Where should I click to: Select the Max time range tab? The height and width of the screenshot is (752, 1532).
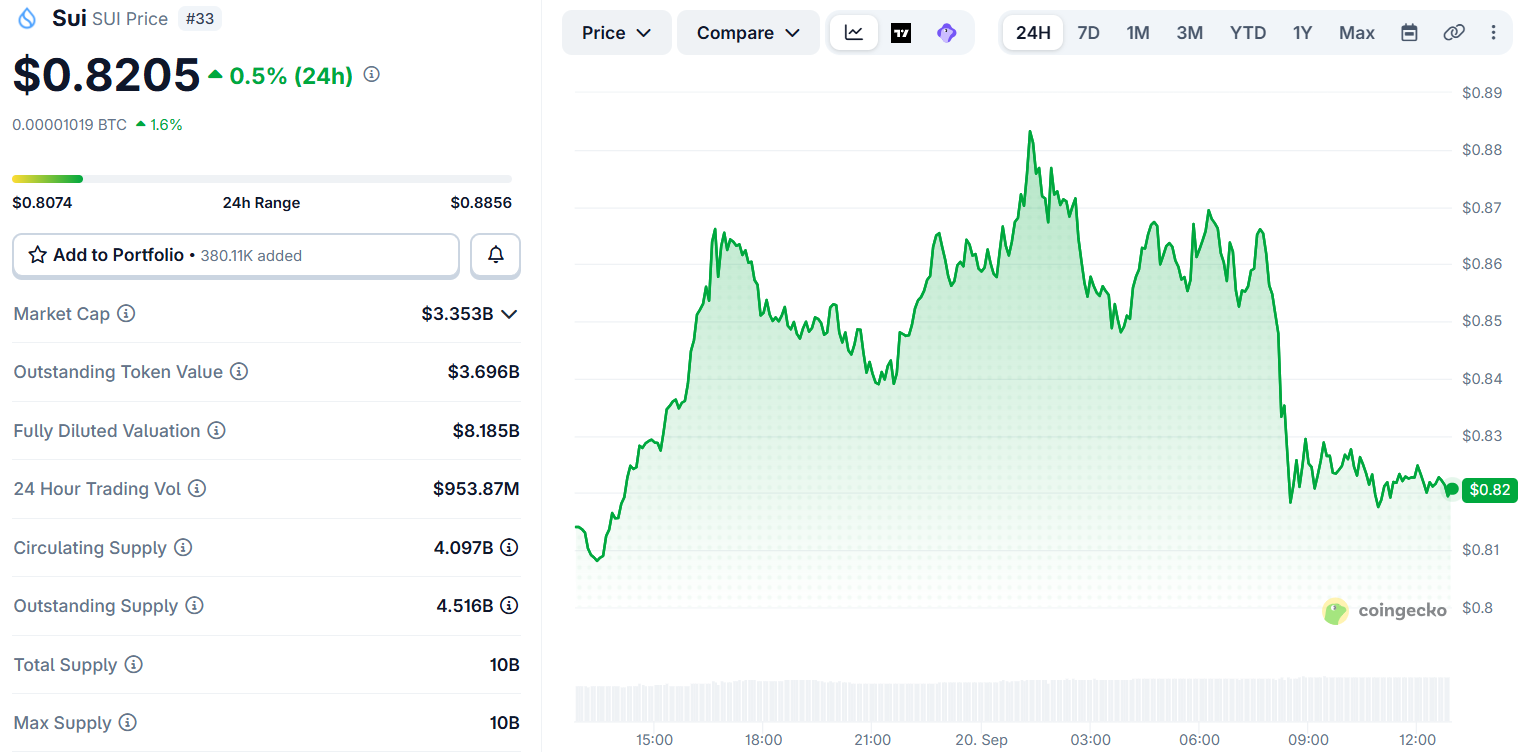click(1357, 33)
